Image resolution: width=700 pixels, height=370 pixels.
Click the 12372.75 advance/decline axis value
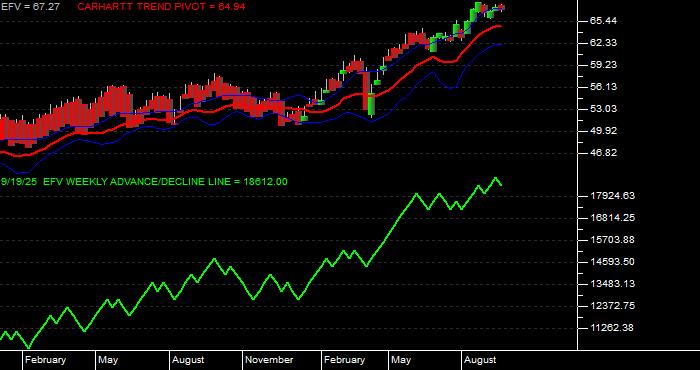612,306
